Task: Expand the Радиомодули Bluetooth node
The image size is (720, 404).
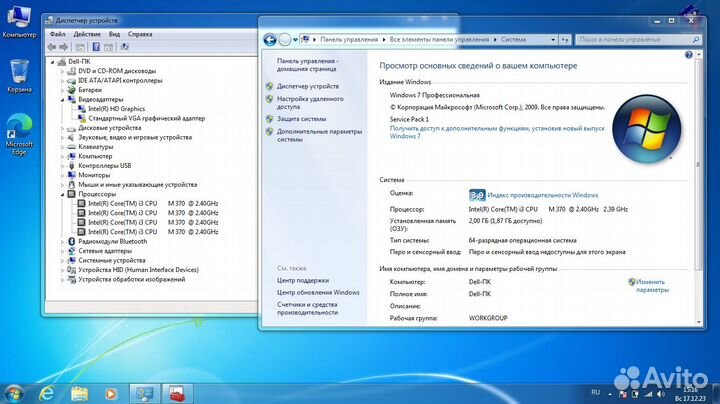Action: 62,241
